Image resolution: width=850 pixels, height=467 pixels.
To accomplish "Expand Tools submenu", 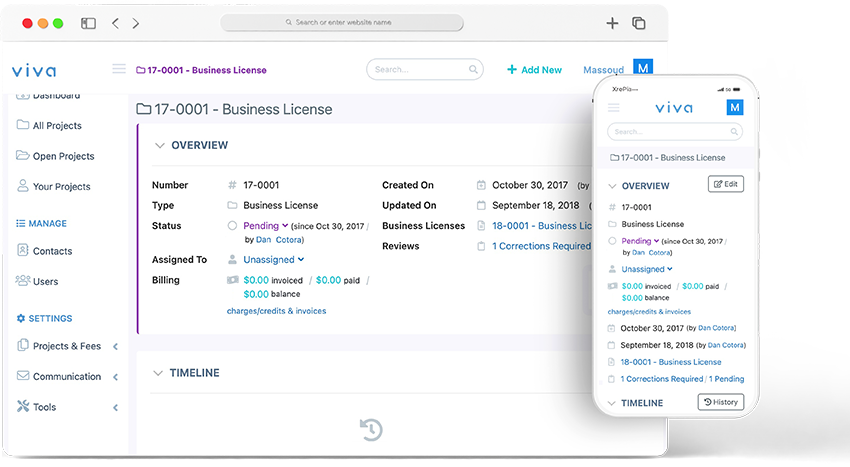I will 115,407.
